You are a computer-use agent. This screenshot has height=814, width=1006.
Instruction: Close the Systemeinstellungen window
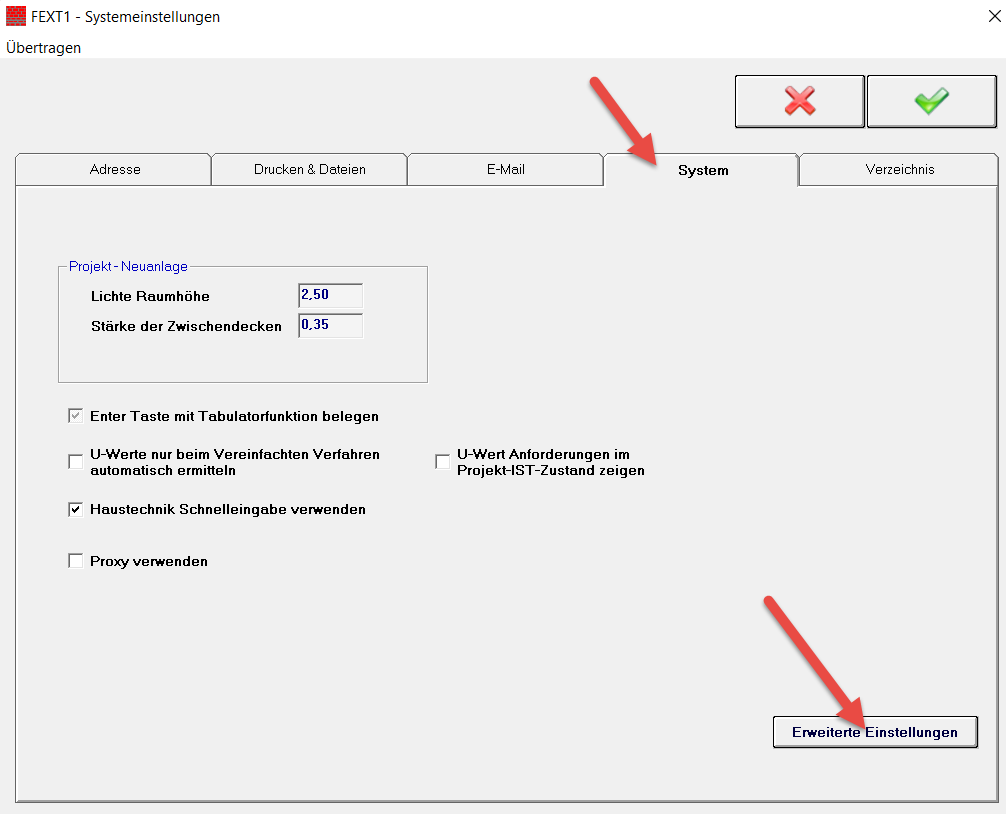994,16
